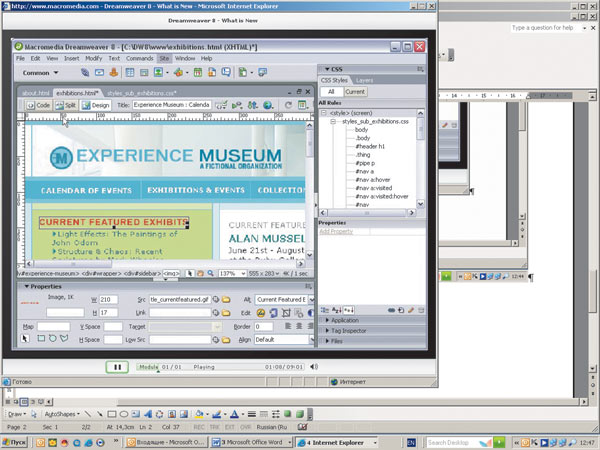Viewport: 600px width, 450px height.
Task: Click the Pointer Hotspot arrow tool
Action: (25, 339)
